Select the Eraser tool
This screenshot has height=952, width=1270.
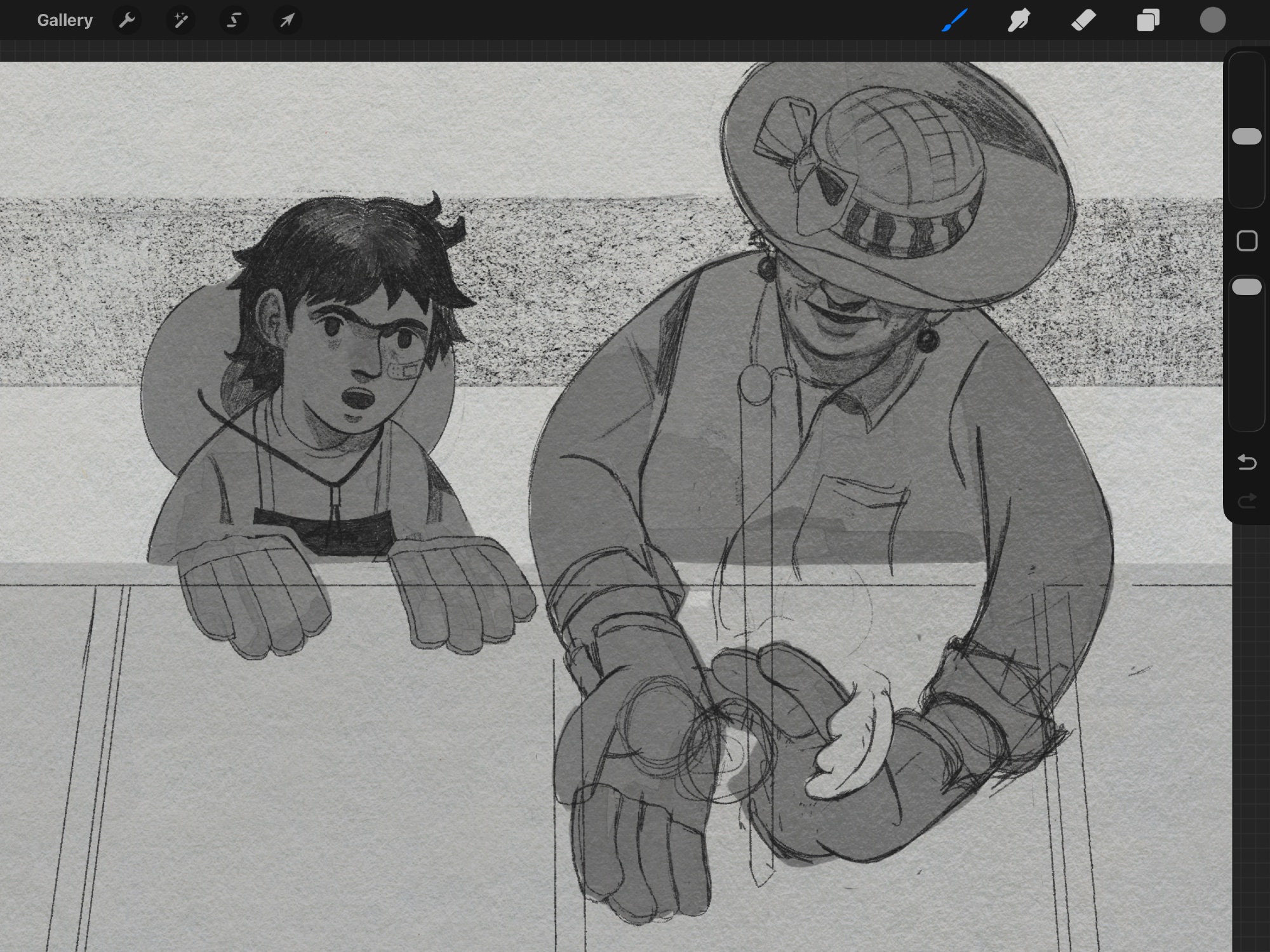(x=1083, y=20)
